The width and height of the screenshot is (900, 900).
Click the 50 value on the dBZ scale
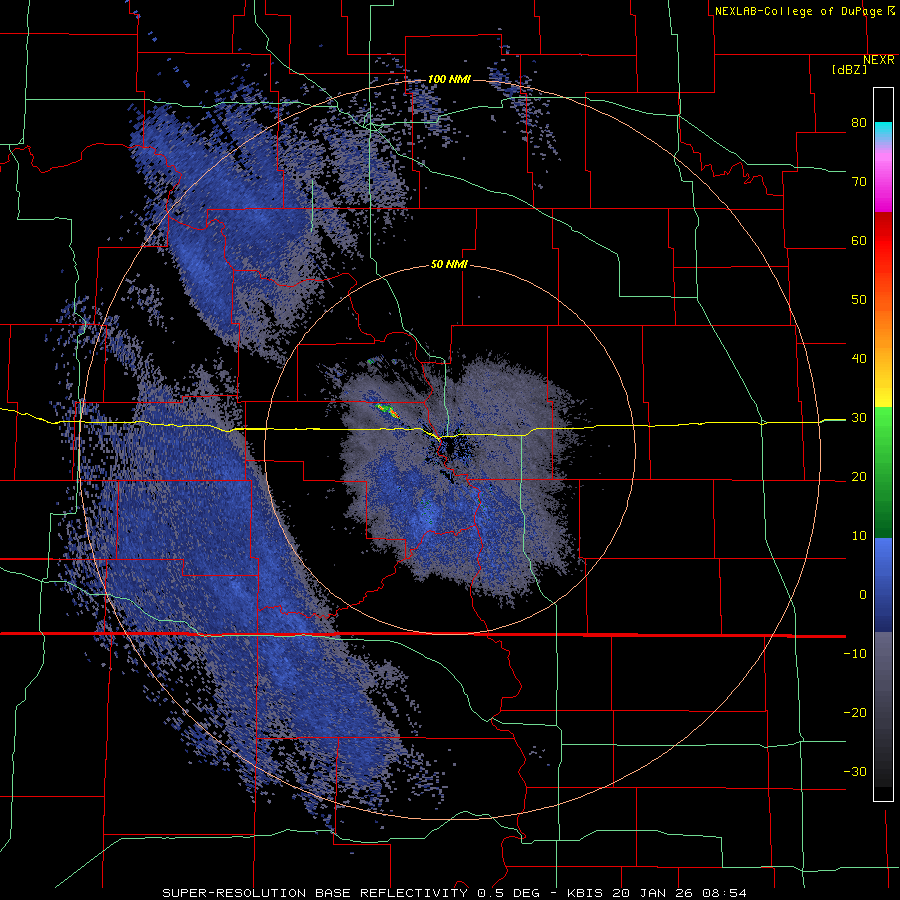click(x=859, y=300)
